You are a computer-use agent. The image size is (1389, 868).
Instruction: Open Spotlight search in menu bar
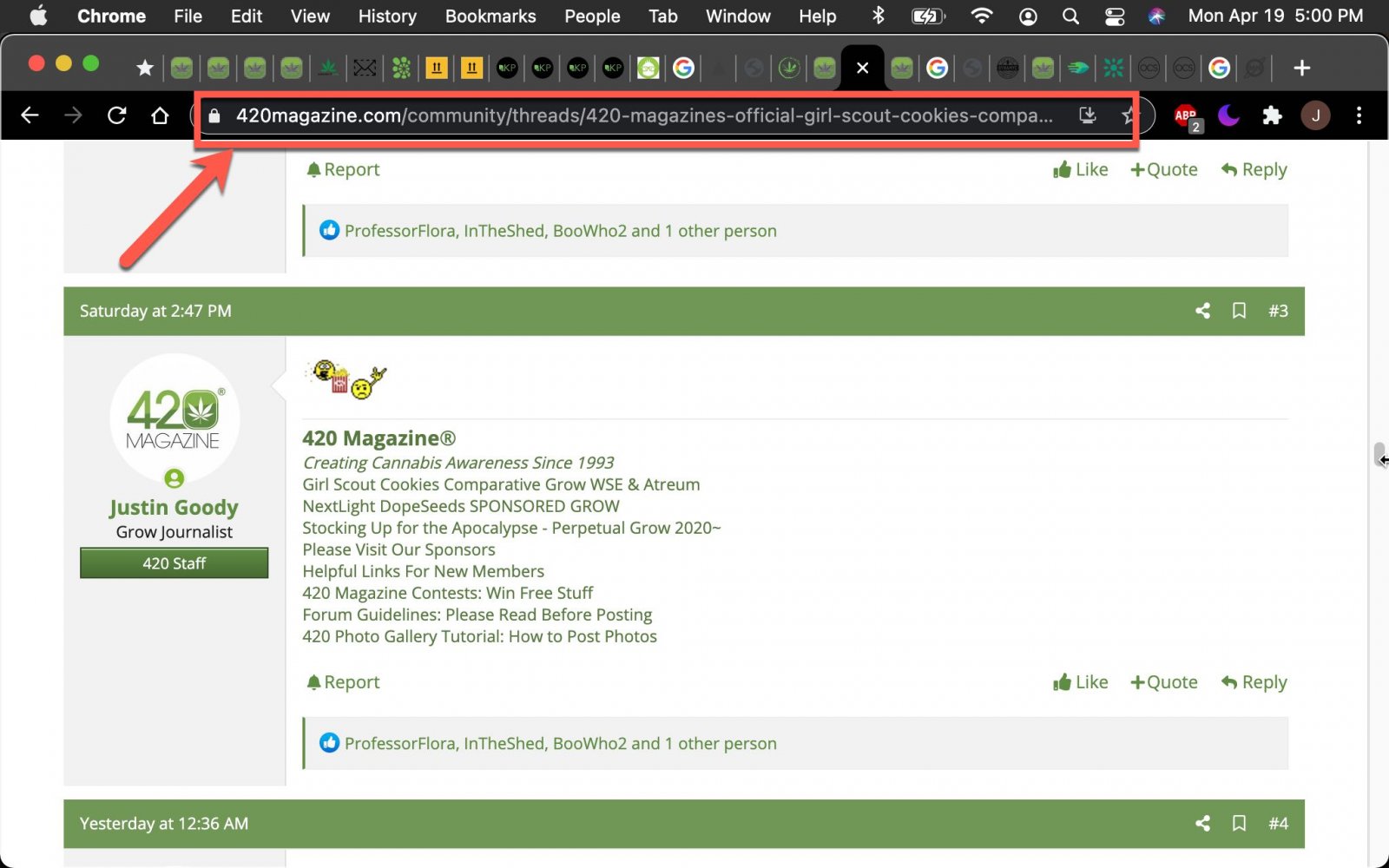[x=1070, y=16]
